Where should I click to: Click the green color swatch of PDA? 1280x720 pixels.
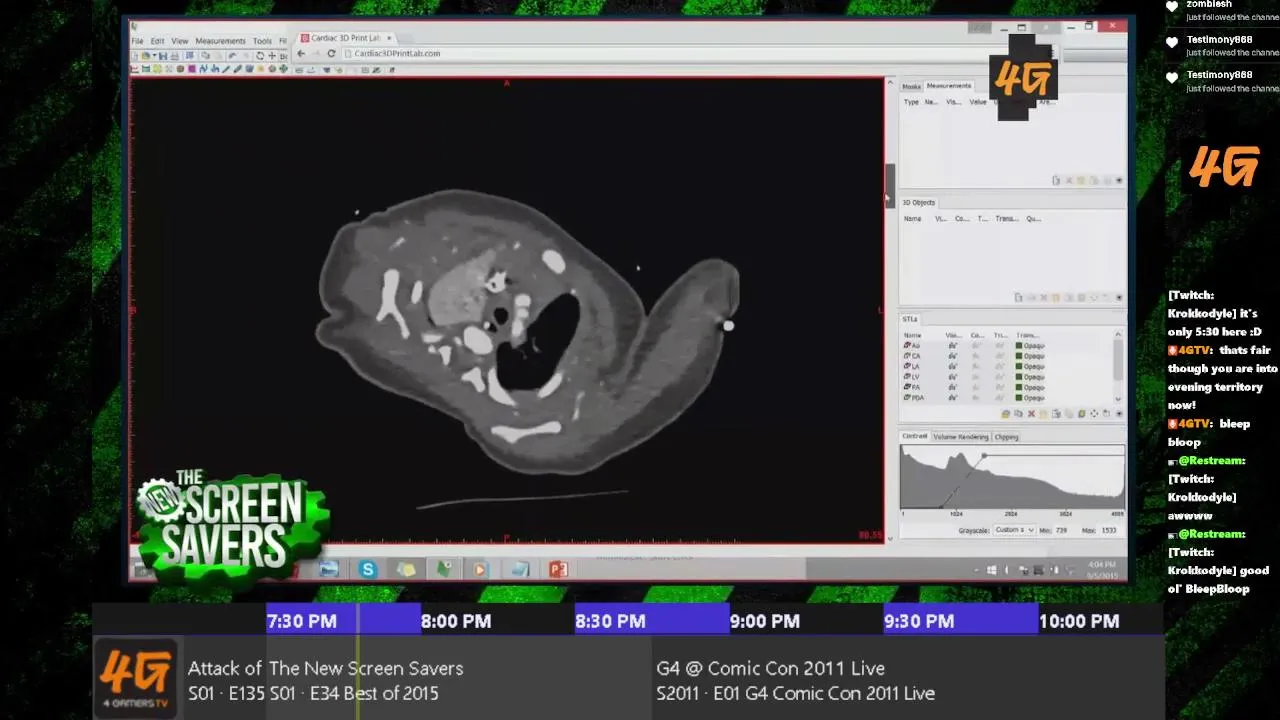tap(1019, 398)
